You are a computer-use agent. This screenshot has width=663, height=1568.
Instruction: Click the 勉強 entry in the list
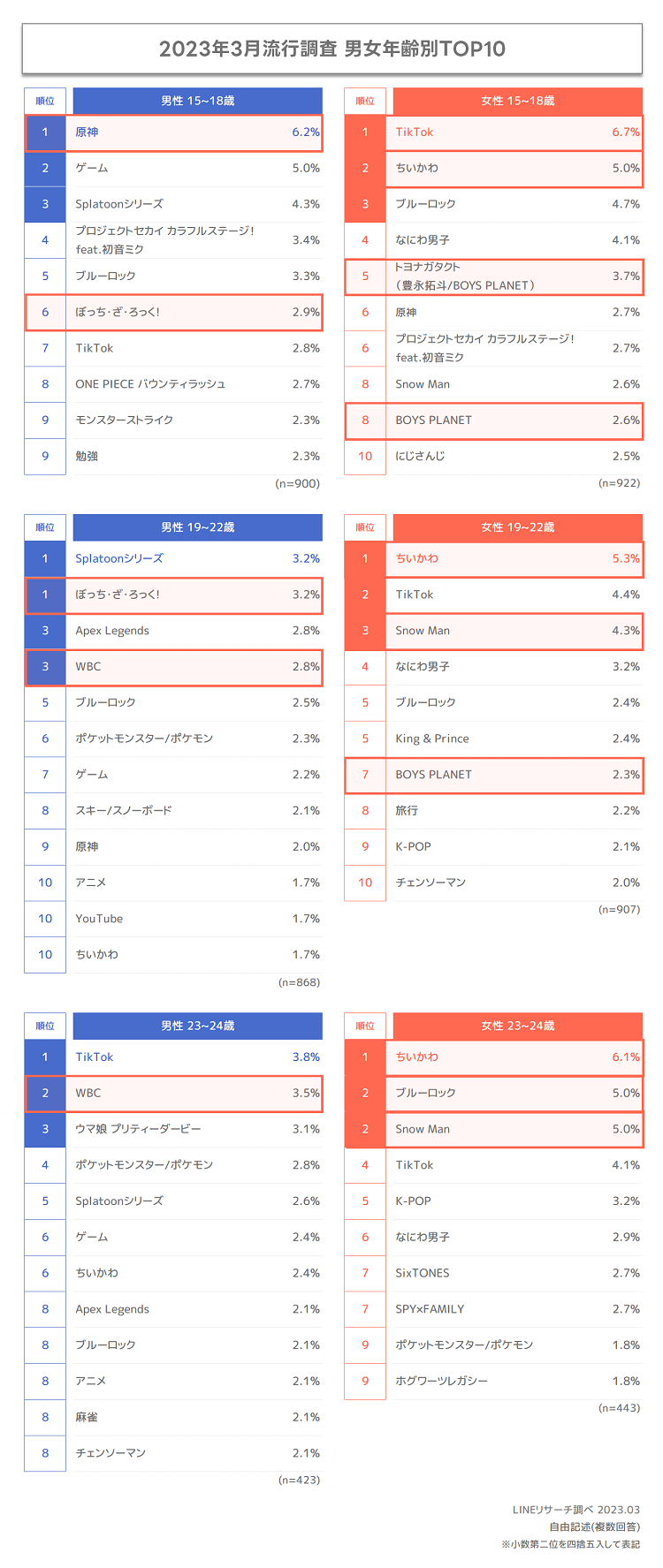tap(87, 457)
